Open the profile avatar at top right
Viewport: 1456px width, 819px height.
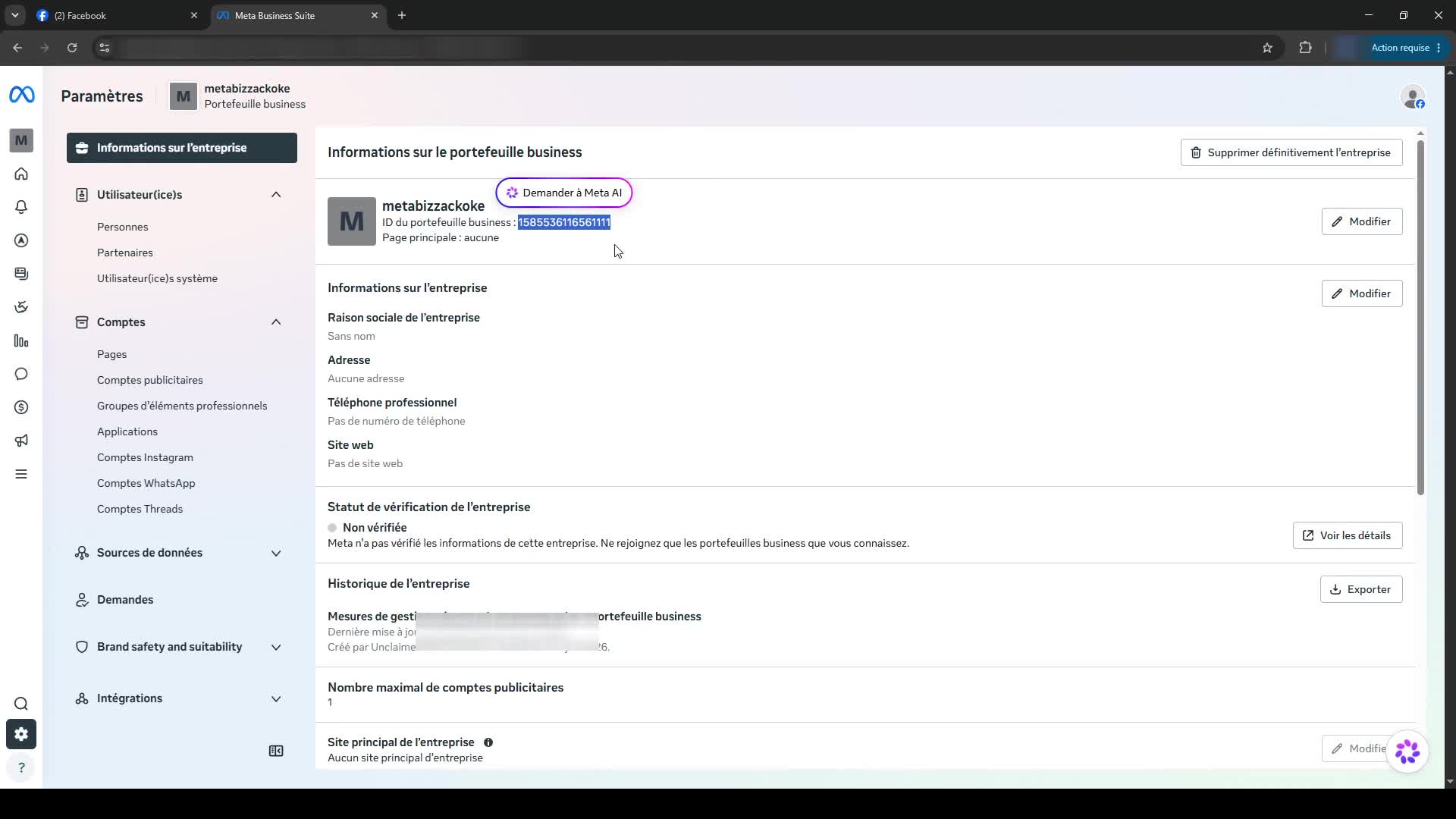(1412, 97)
